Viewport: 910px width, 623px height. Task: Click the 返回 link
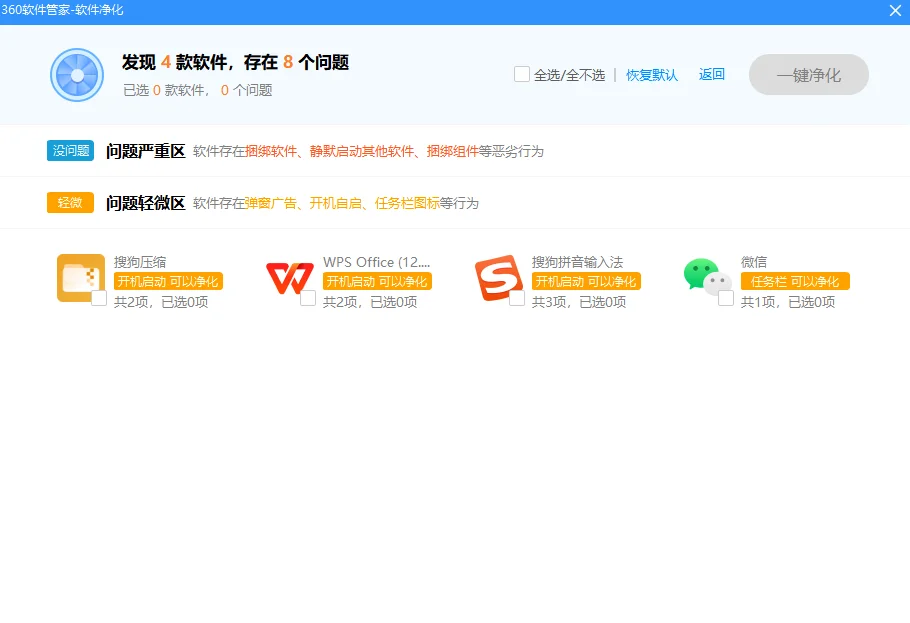click(x=711, y=74)
